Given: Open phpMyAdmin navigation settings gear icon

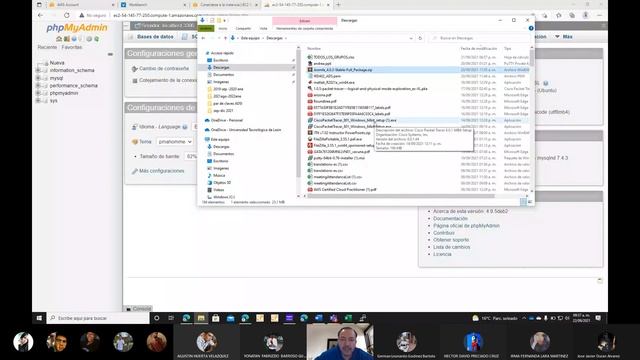Looking at the screenshot, I should 89,39.
